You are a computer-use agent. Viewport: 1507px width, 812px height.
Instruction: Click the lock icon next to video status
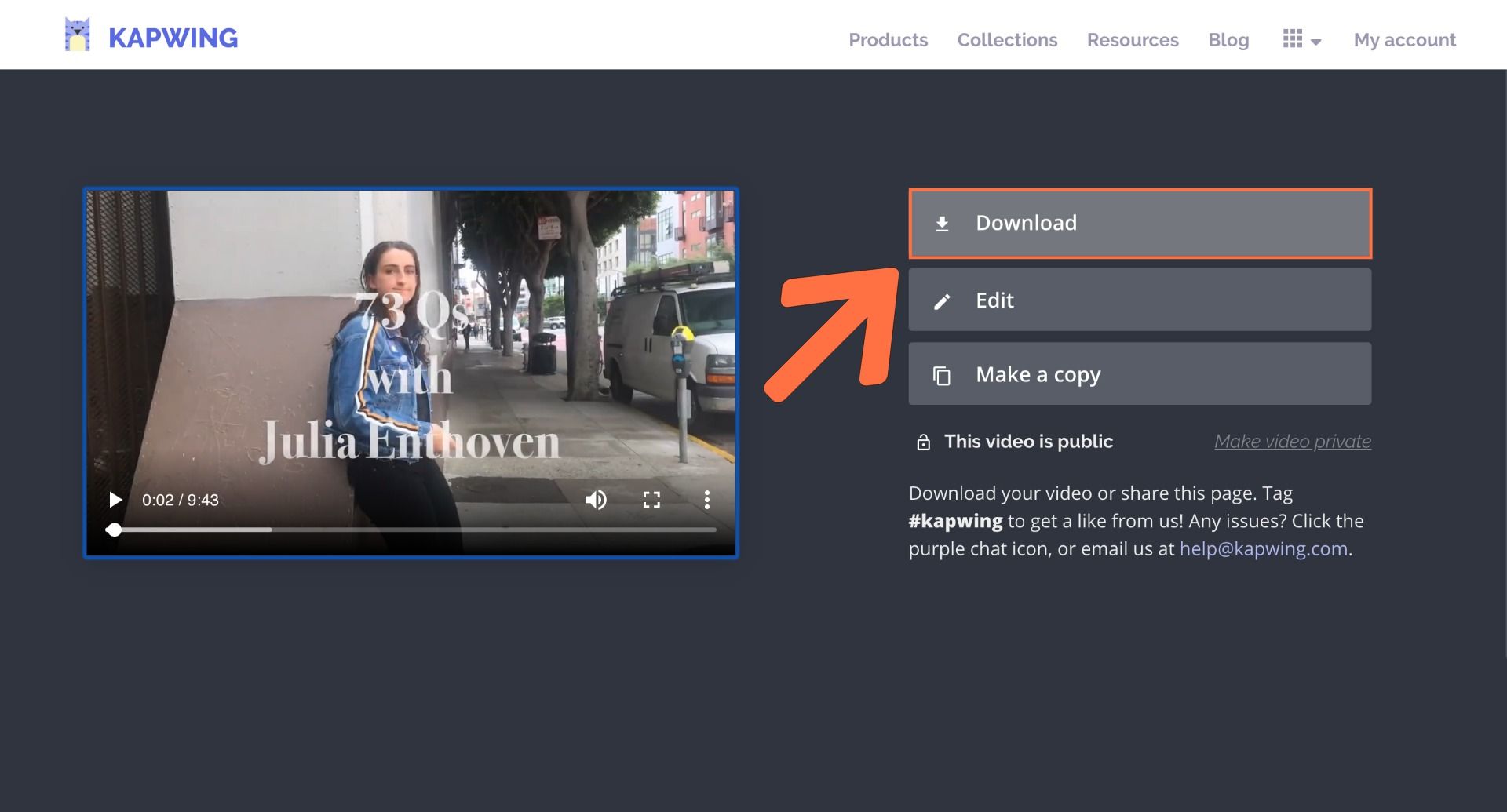click(924, 442)
